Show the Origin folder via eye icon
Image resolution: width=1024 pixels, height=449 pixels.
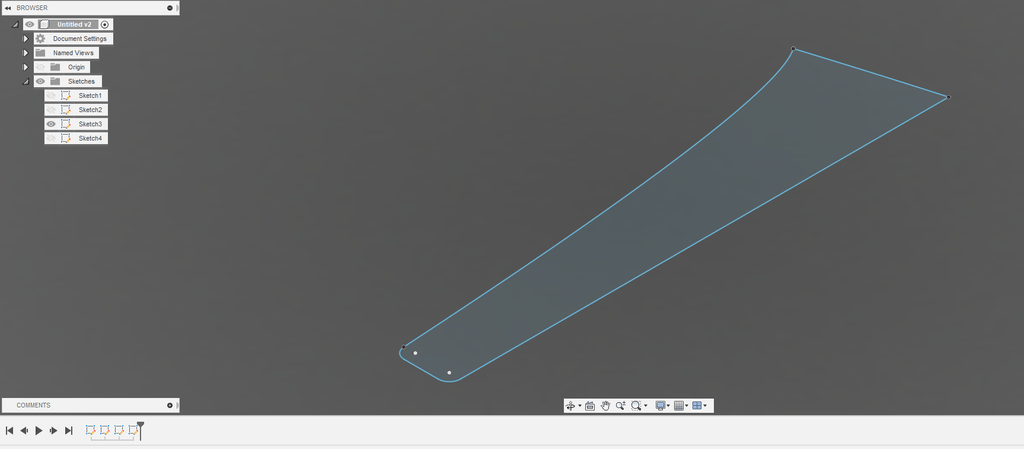(40, 67)
